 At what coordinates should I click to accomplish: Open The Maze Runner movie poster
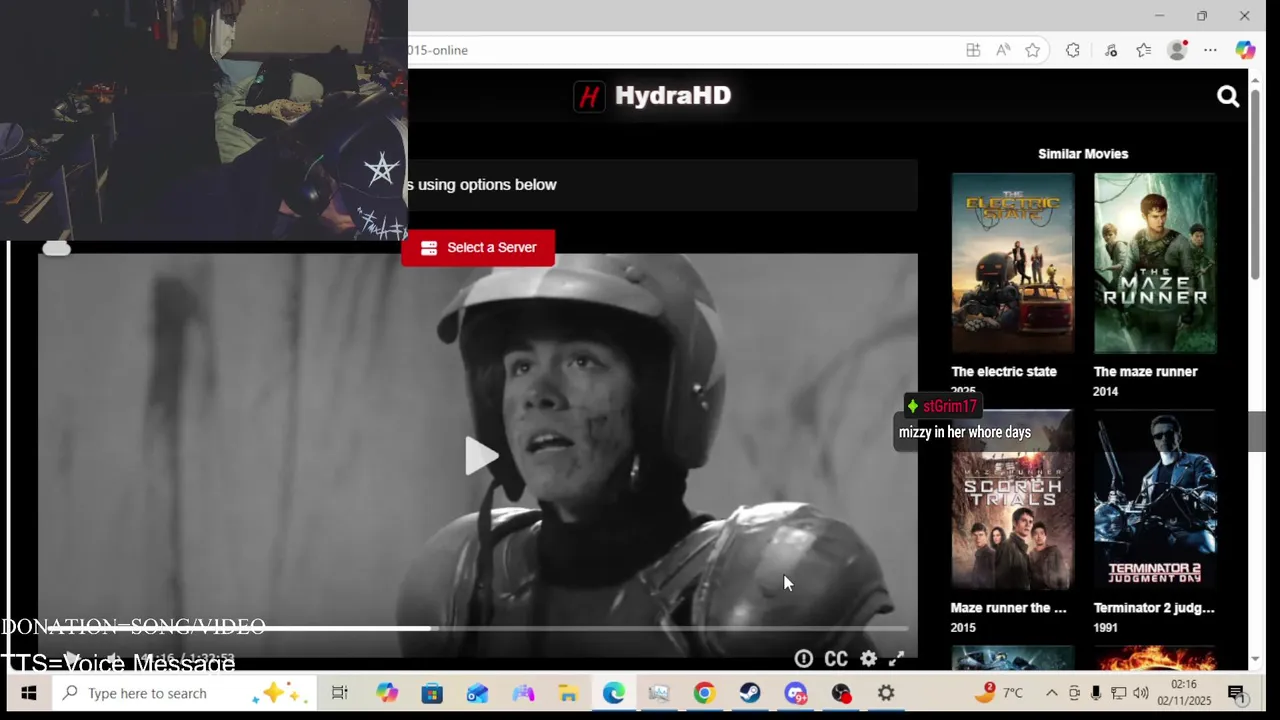point(1155,263)
